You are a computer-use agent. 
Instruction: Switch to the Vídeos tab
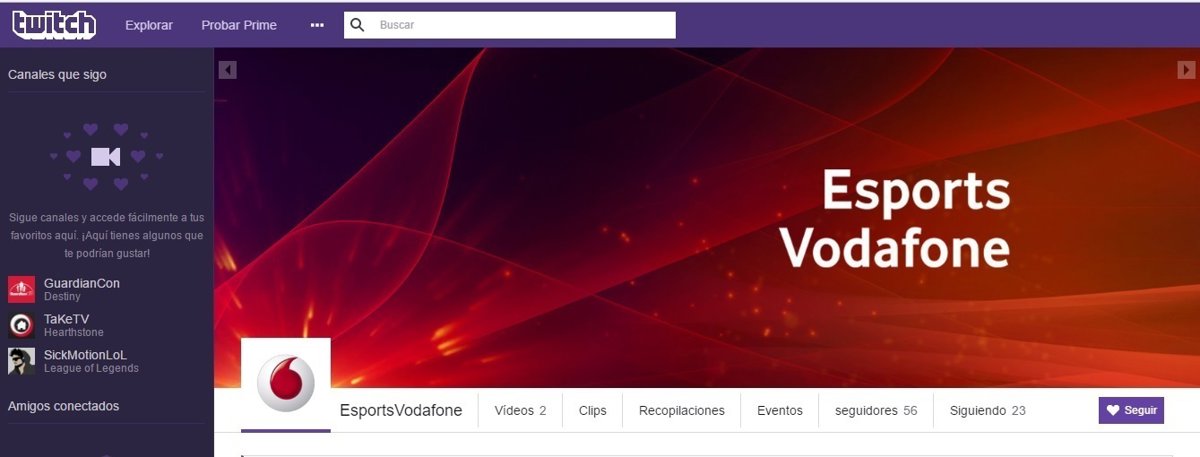pyautogui.click(x=520, y=411)
